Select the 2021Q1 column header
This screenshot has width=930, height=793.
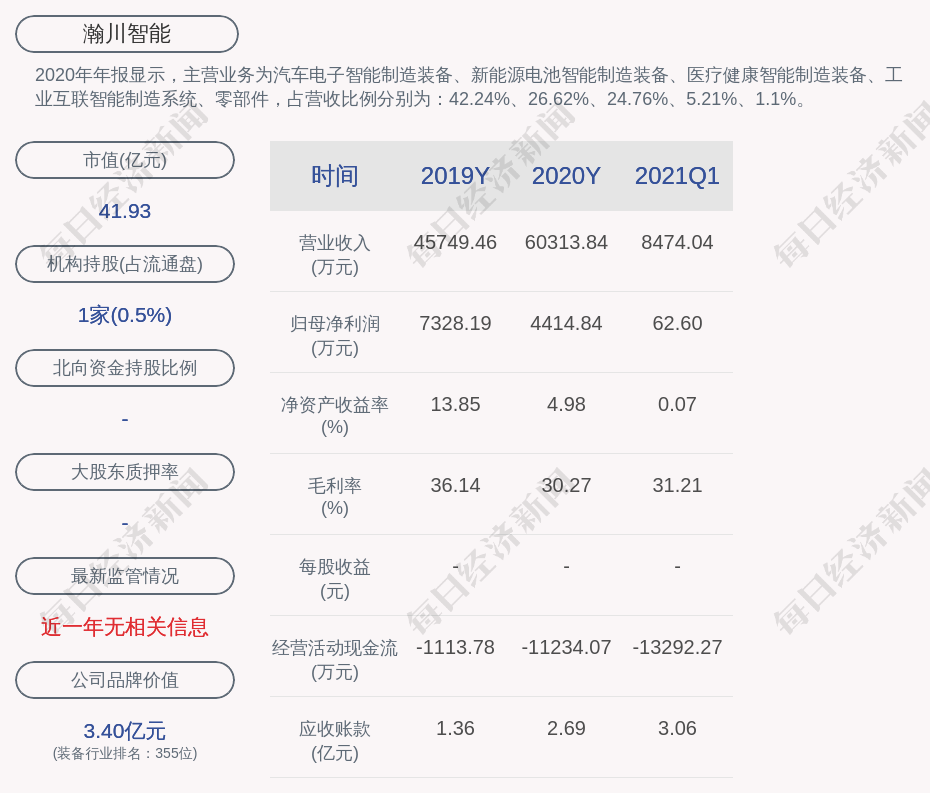point(677,176)
